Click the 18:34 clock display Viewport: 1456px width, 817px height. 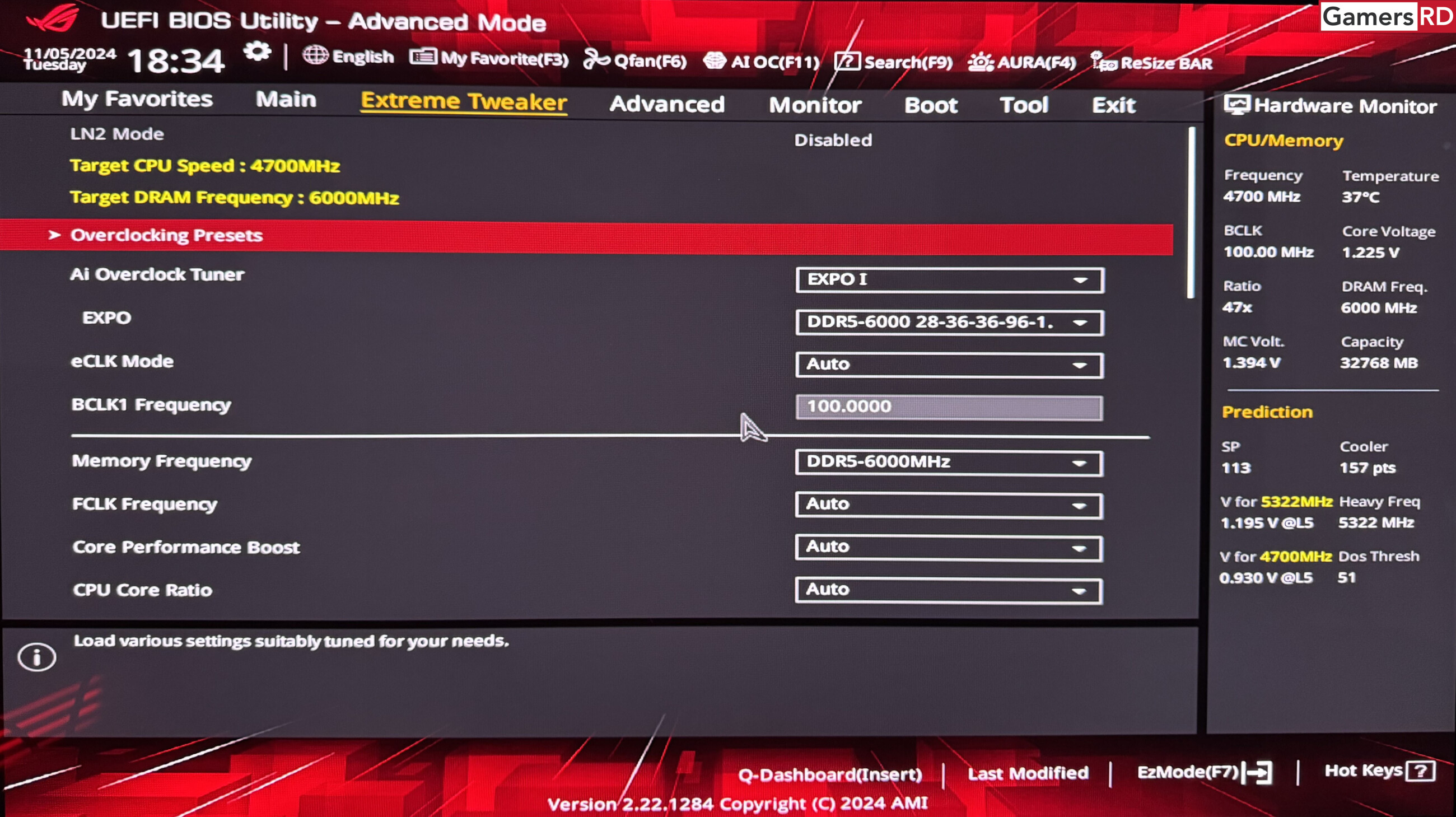tap(176, 61)
